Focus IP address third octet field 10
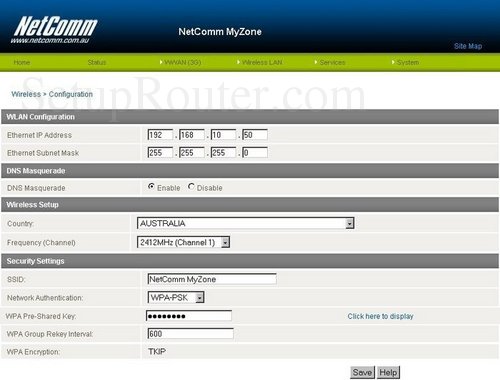 [x=223, y=135]
